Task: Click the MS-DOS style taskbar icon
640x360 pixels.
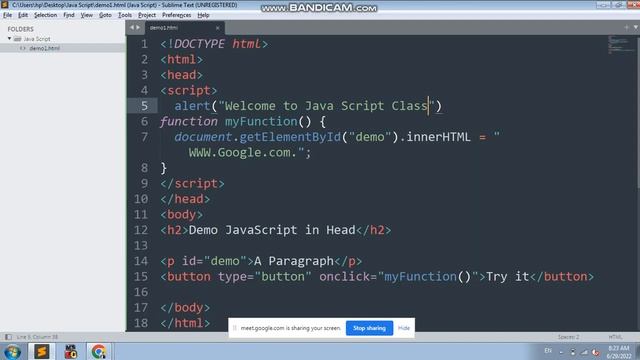Action: click(71, 351)
